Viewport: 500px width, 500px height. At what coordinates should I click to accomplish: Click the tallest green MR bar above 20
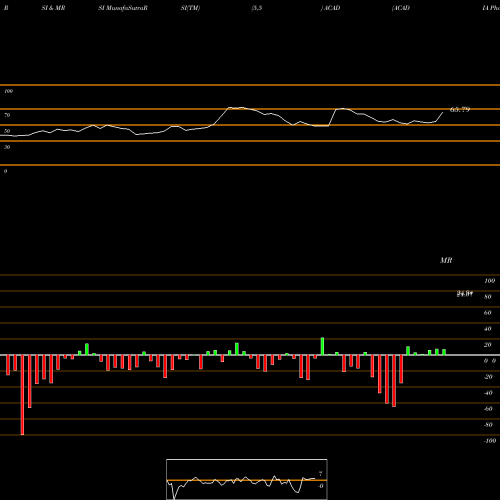(322, 346)
